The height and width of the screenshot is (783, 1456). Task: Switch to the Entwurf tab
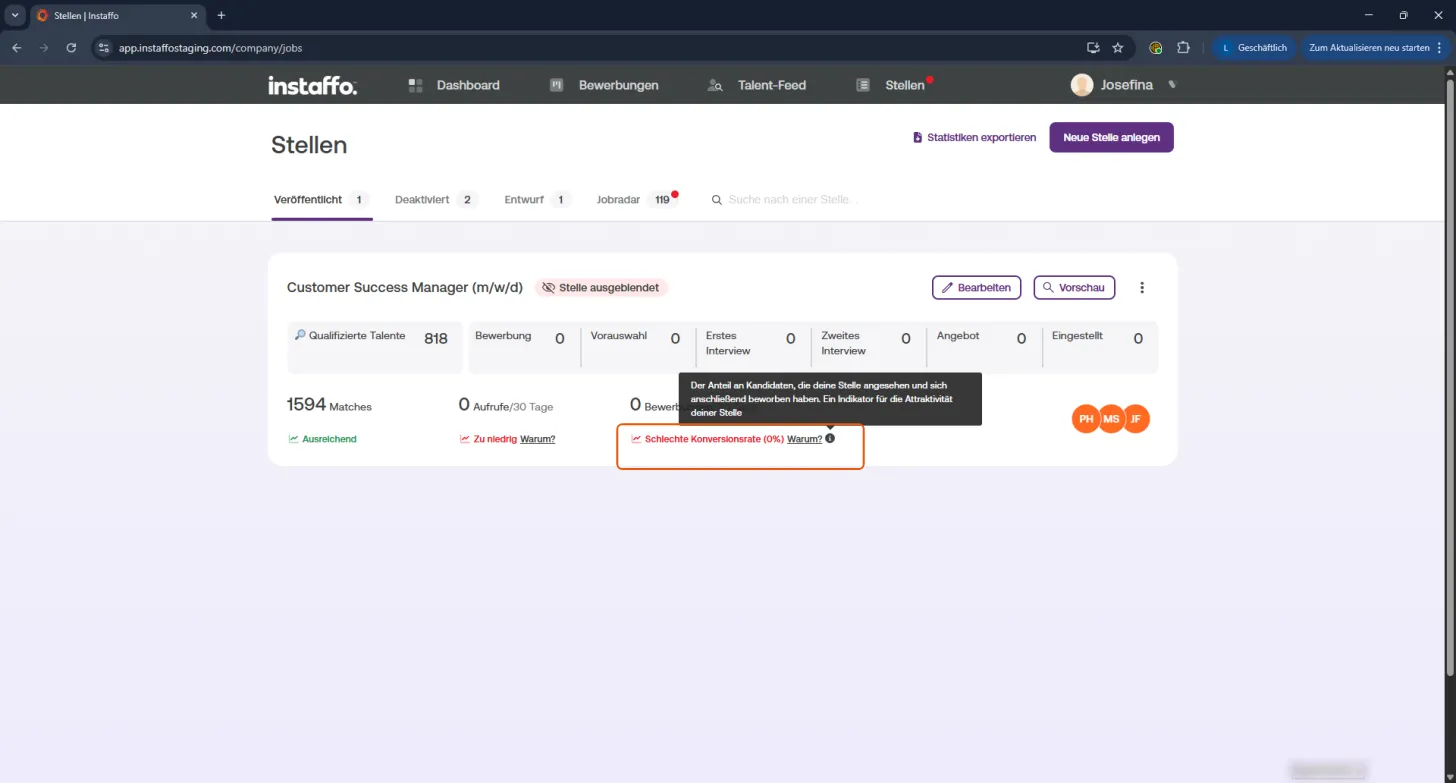click(538, 200)
